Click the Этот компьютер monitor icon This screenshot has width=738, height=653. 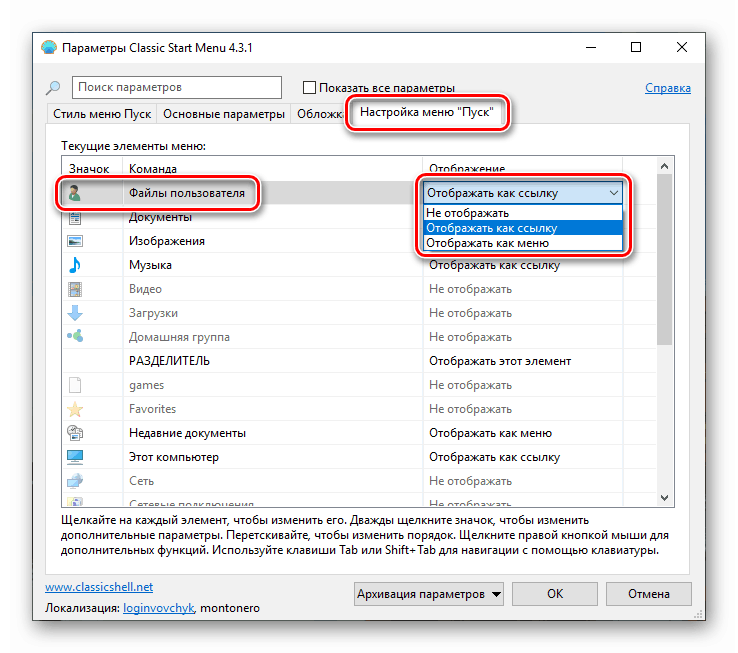point(75,457)
